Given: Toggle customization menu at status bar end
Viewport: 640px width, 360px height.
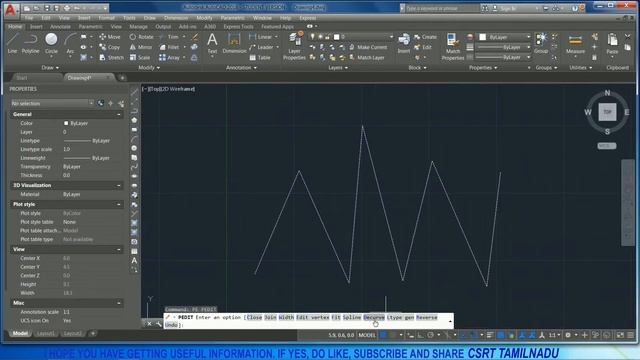Looking at the screenshot, I should coord(631,335).
